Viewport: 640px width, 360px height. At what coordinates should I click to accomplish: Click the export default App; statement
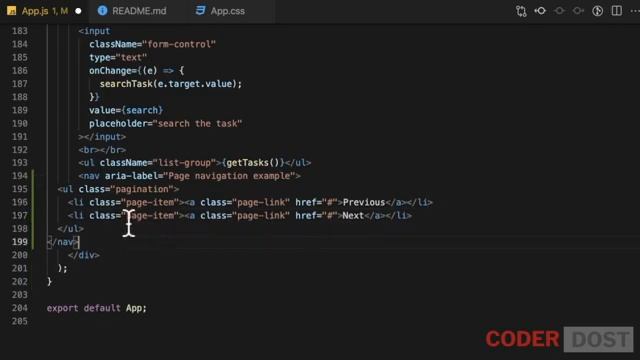96,308
